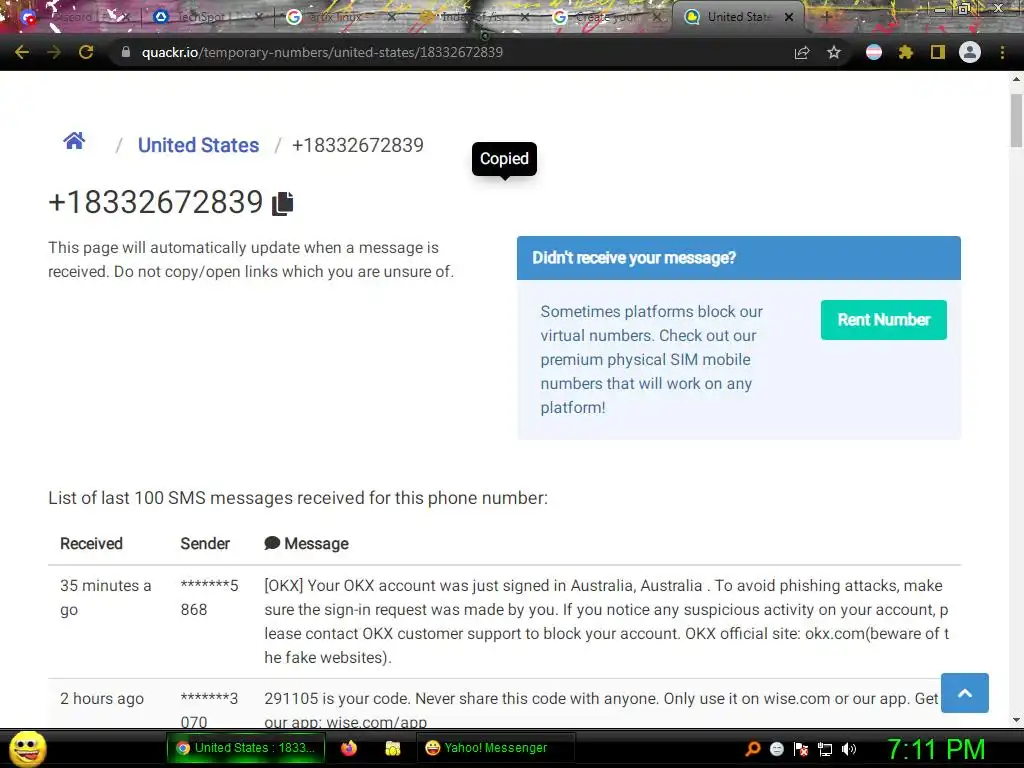Go to the Quackr home page icon

[x=74, y=140]
